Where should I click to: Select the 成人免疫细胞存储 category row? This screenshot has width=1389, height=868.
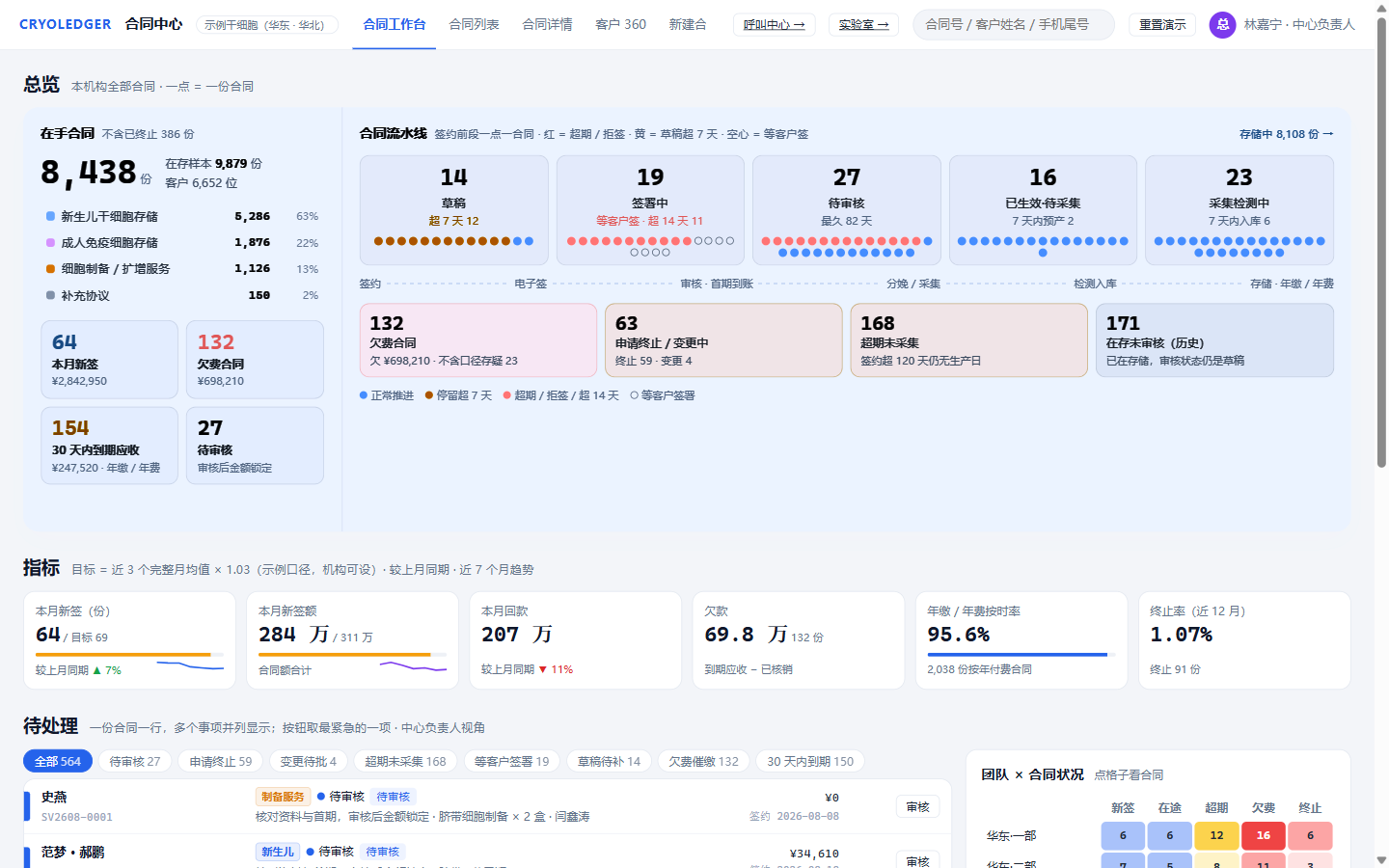click(182, 243)
